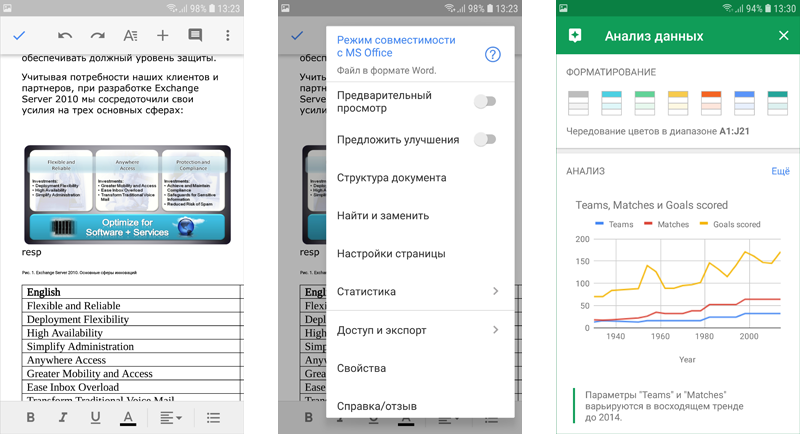The height and width of the screenshot is (434, 800).
Task: Choose the yellow alternating colors style
Action: [x=678, y=103]
